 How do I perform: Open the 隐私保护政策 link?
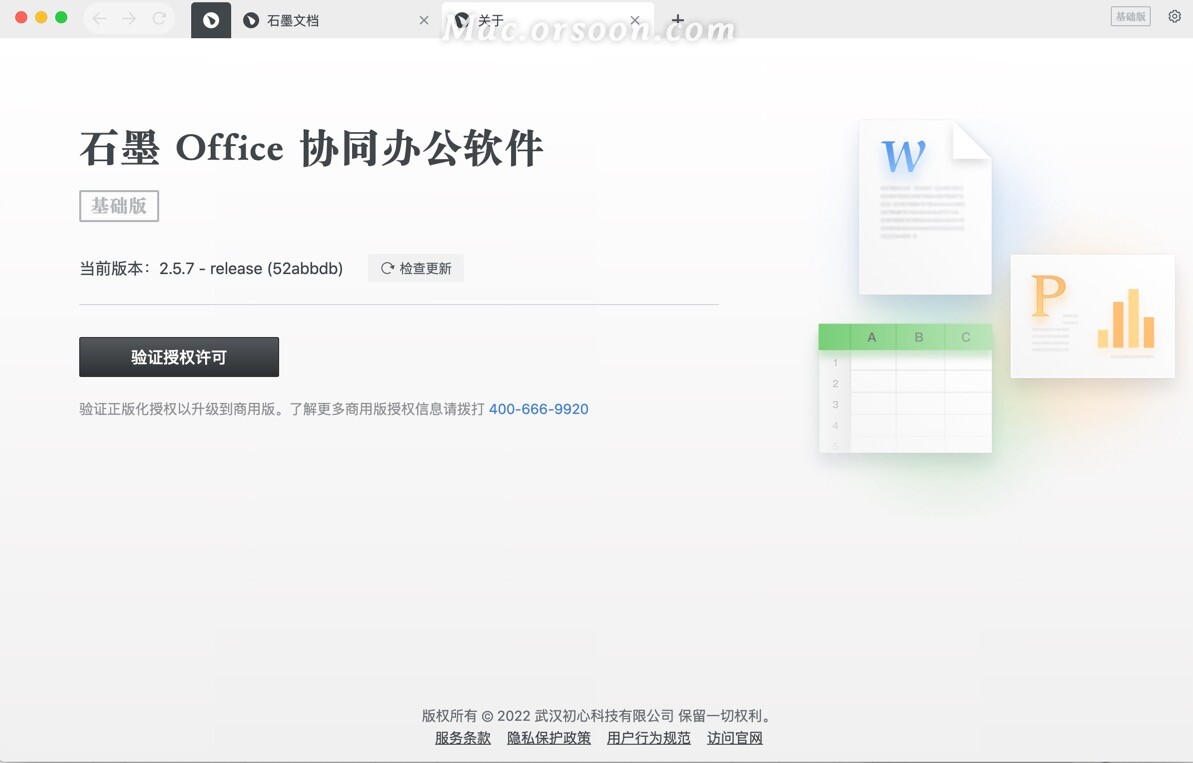click(x=549, y=738)
